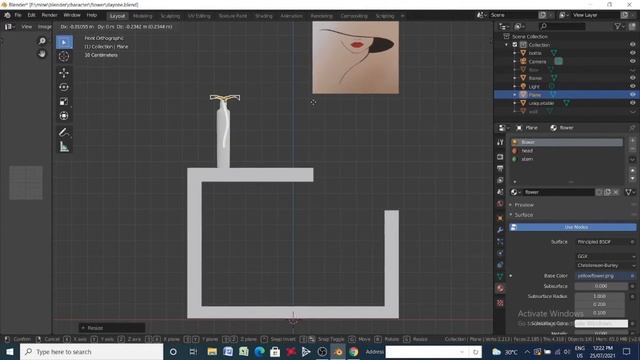The height and width of the screenshot is (360, 640).
Task: Open the Render properties tab
Action: pyautogui.click(x=500, y=157)
